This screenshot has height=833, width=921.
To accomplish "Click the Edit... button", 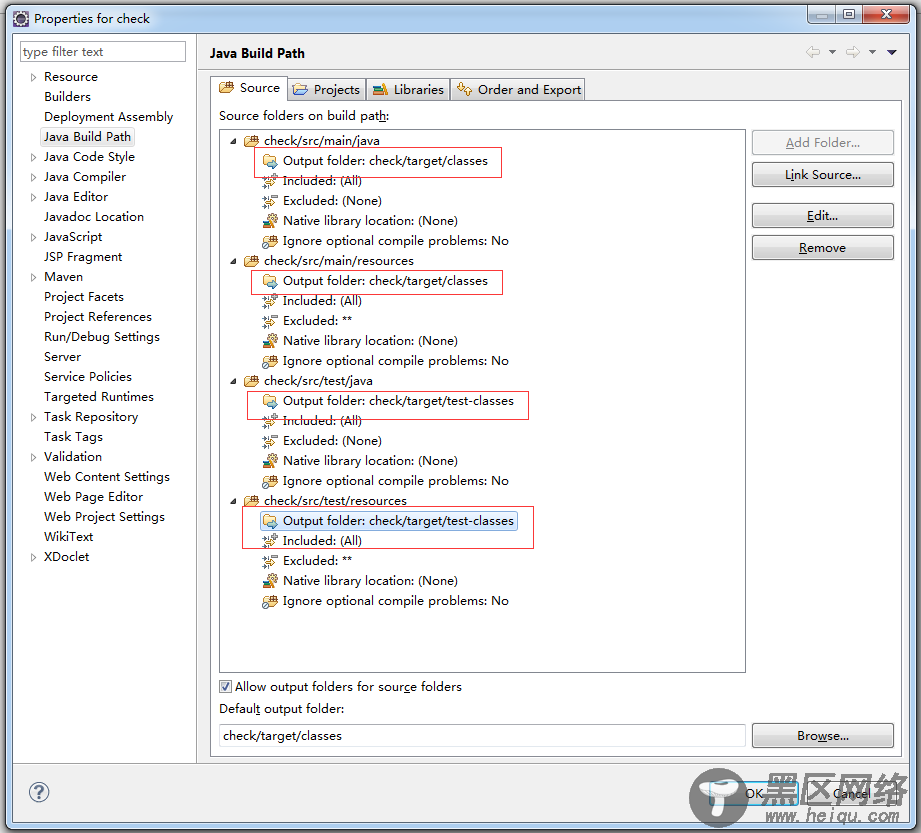I will (x=822, y=216).
